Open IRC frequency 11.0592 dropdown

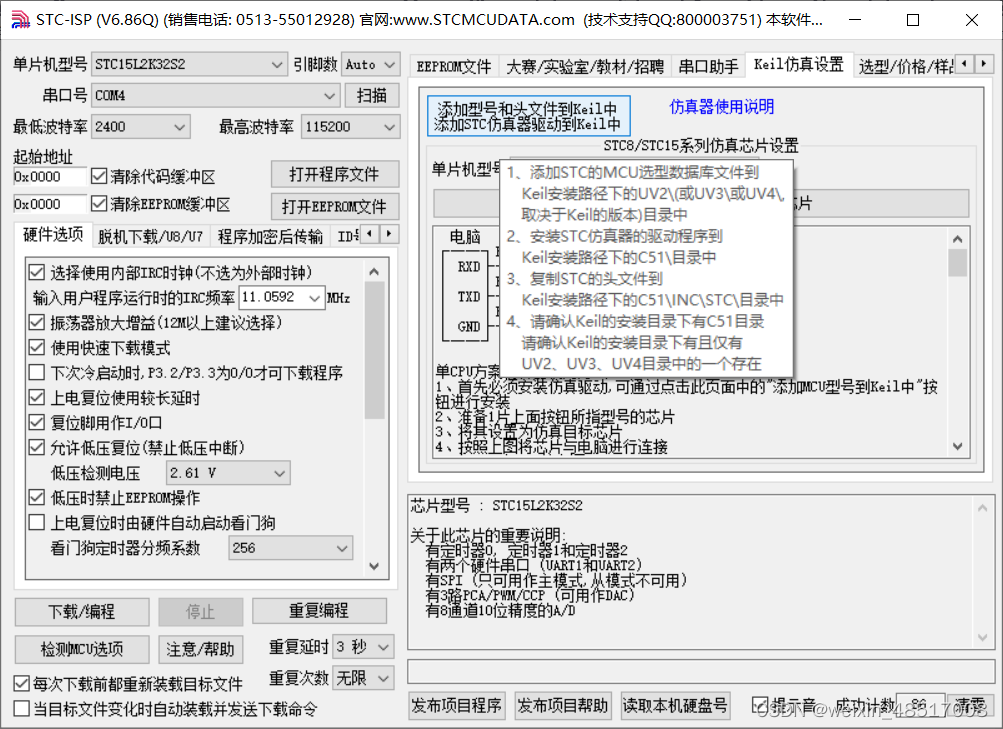[x=282, y=297]
